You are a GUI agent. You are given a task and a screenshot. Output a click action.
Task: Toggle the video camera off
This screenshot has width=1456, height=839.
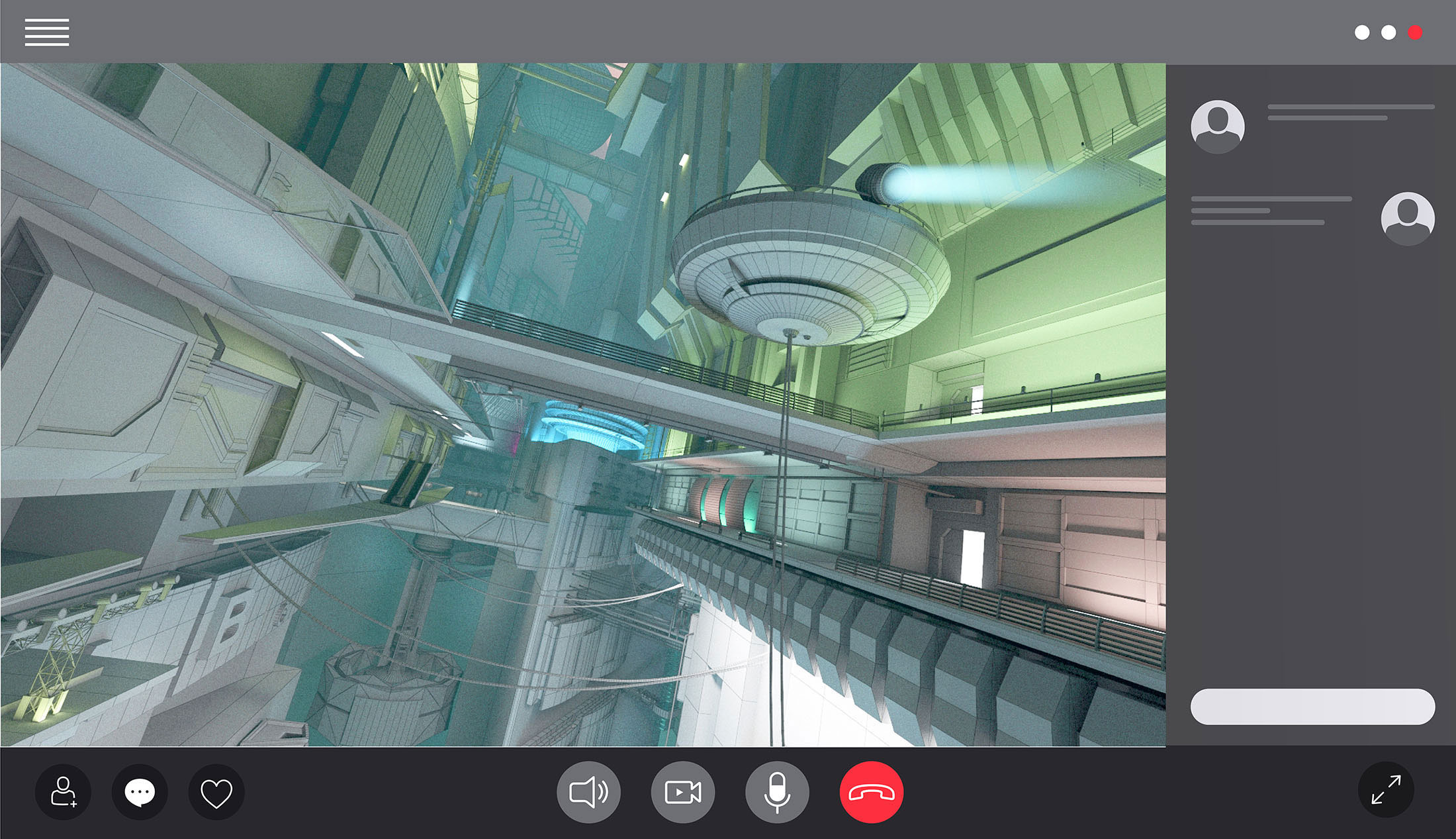(x=682, y=792)
